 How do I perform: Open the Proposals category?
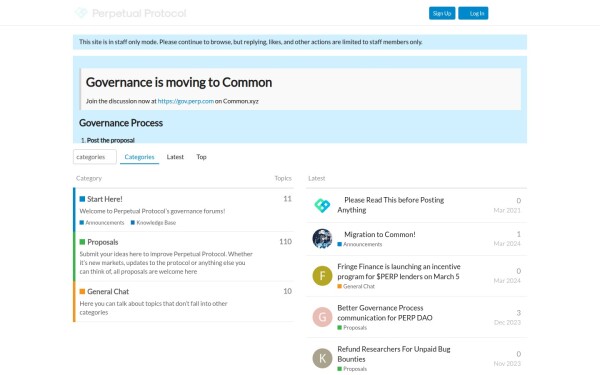103,242
